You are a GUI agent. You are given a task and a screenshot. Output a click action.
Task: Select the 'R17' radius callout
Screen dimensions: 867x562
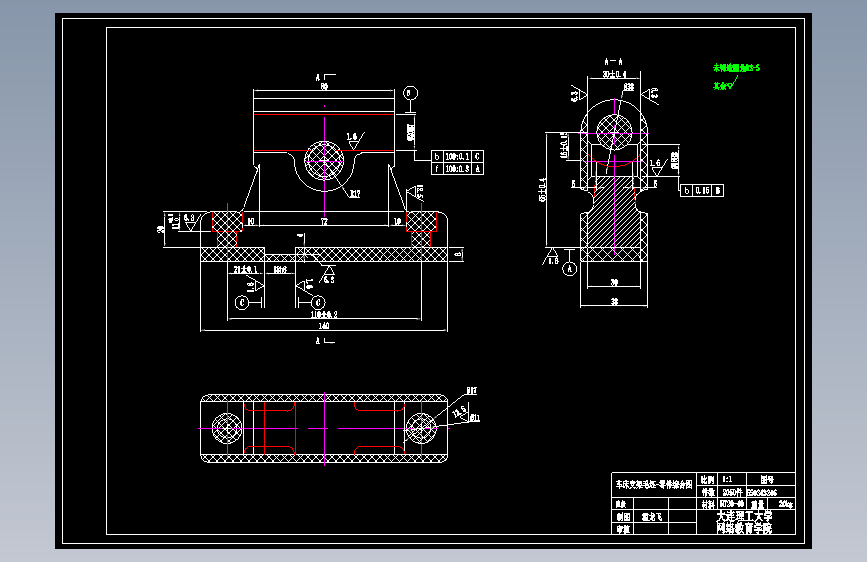coord(355,194)
